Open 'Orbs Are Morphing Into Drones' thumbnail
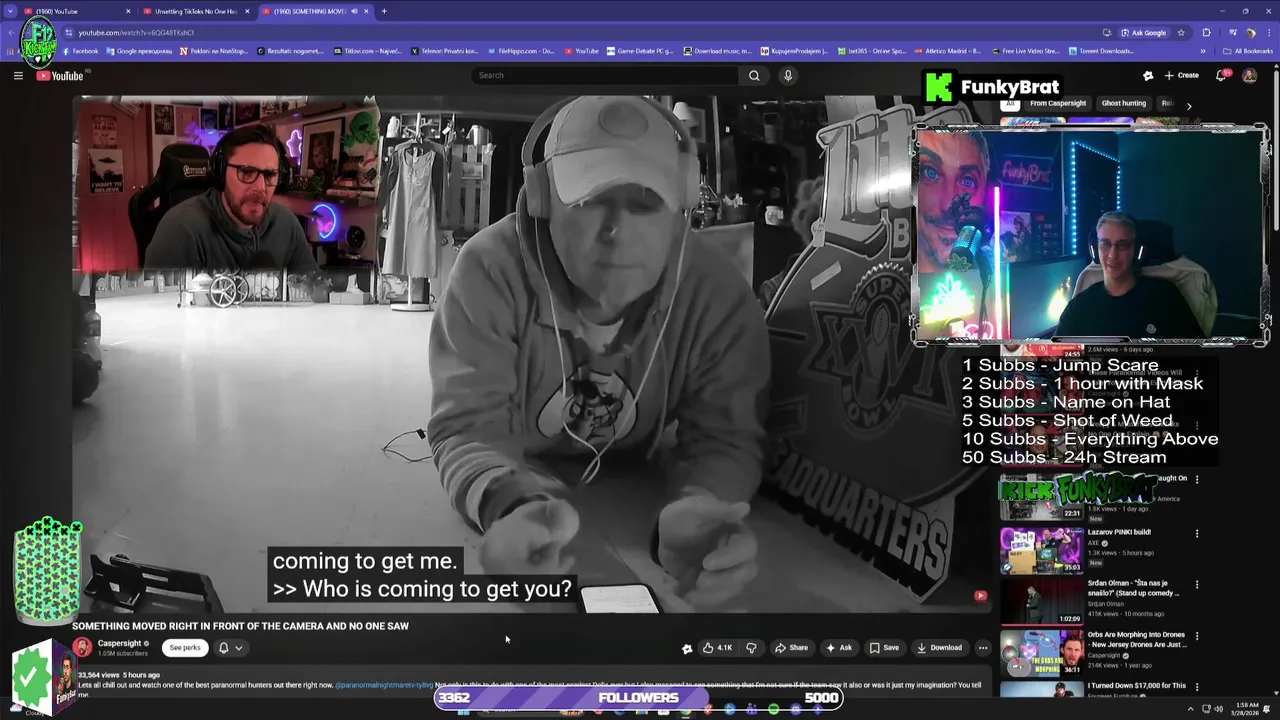 [x=1042, y=651]
